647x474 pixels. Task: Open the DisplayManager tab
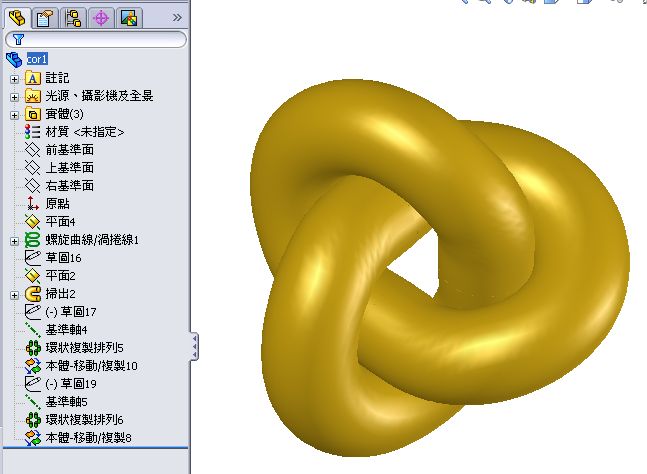click(129, 18)
